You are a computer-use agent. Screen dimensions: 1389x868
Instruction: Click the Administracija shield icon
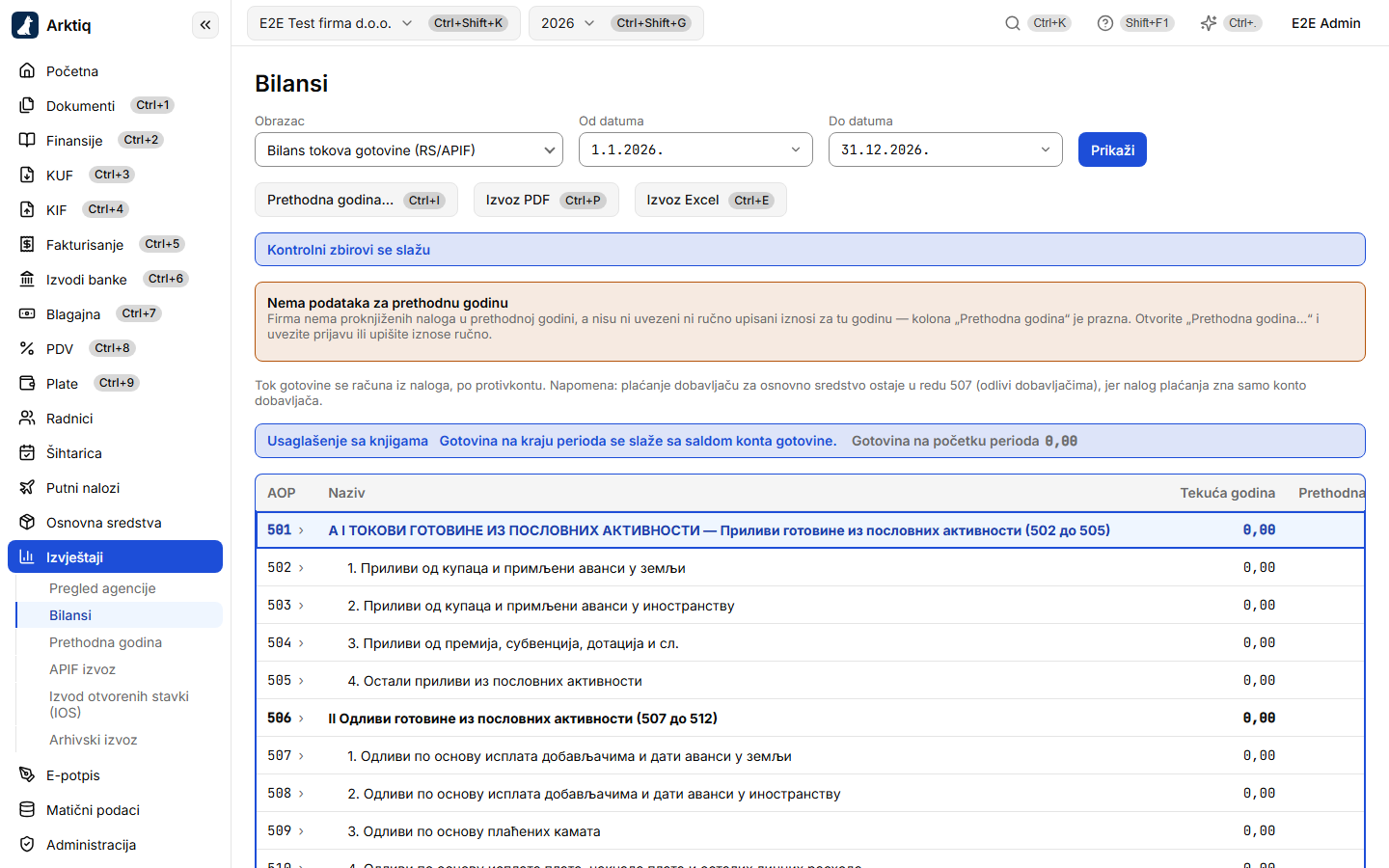(x=27, y=844)
